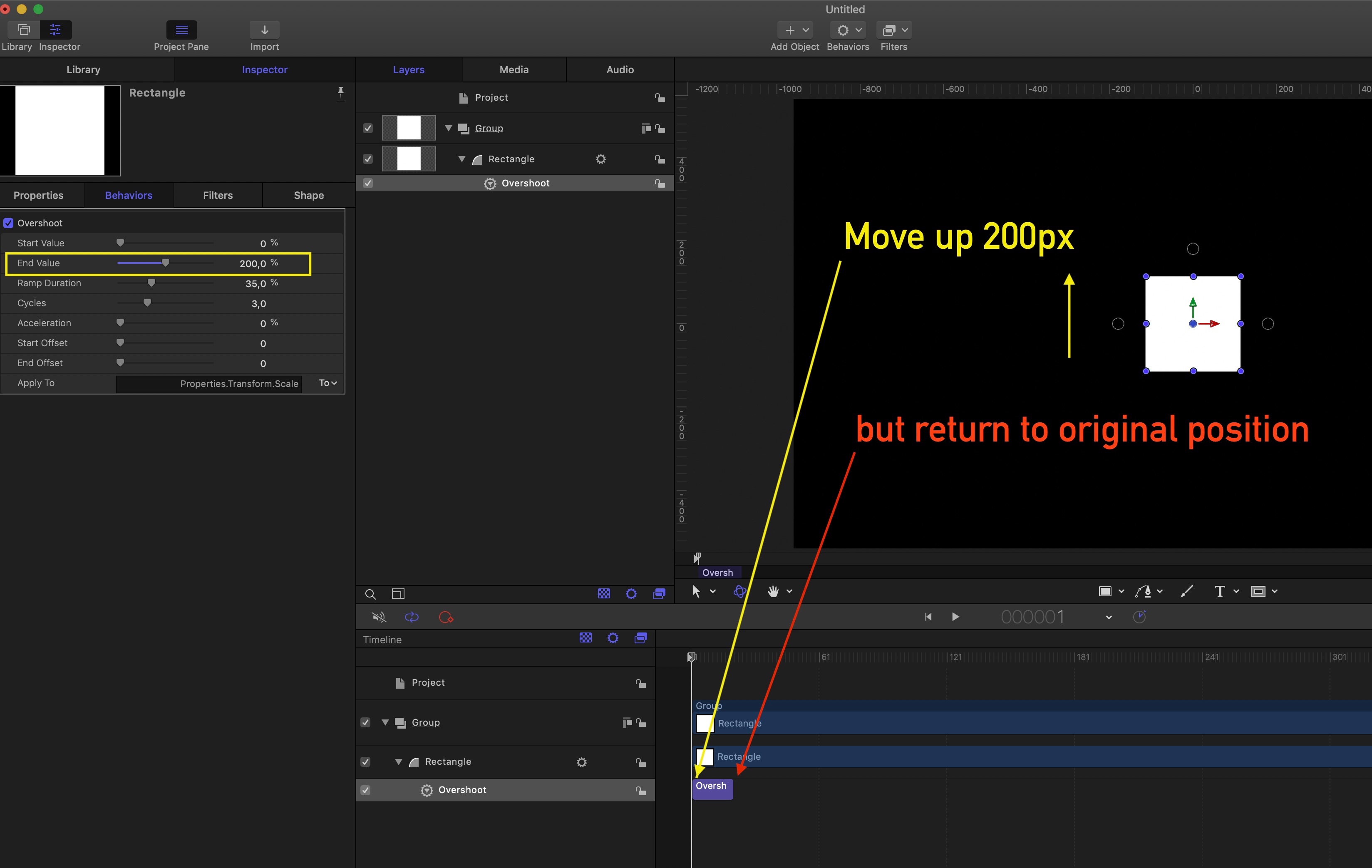Viewport: 1372px width, 868px height.
Task: Open the Apply To 'To' dropdown
Action: coord(327,383)
